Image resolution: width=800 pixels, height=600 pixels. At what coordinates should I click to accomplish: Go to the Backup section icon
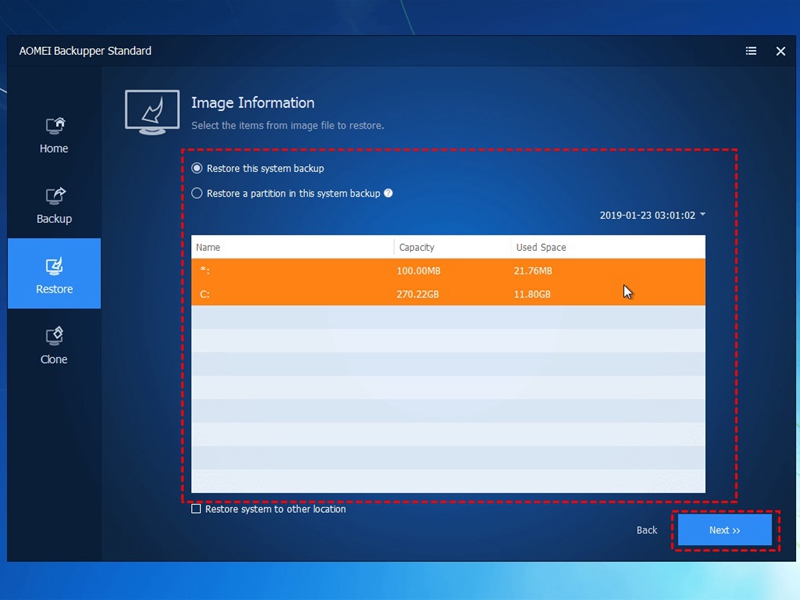click(x=55, y=196)
